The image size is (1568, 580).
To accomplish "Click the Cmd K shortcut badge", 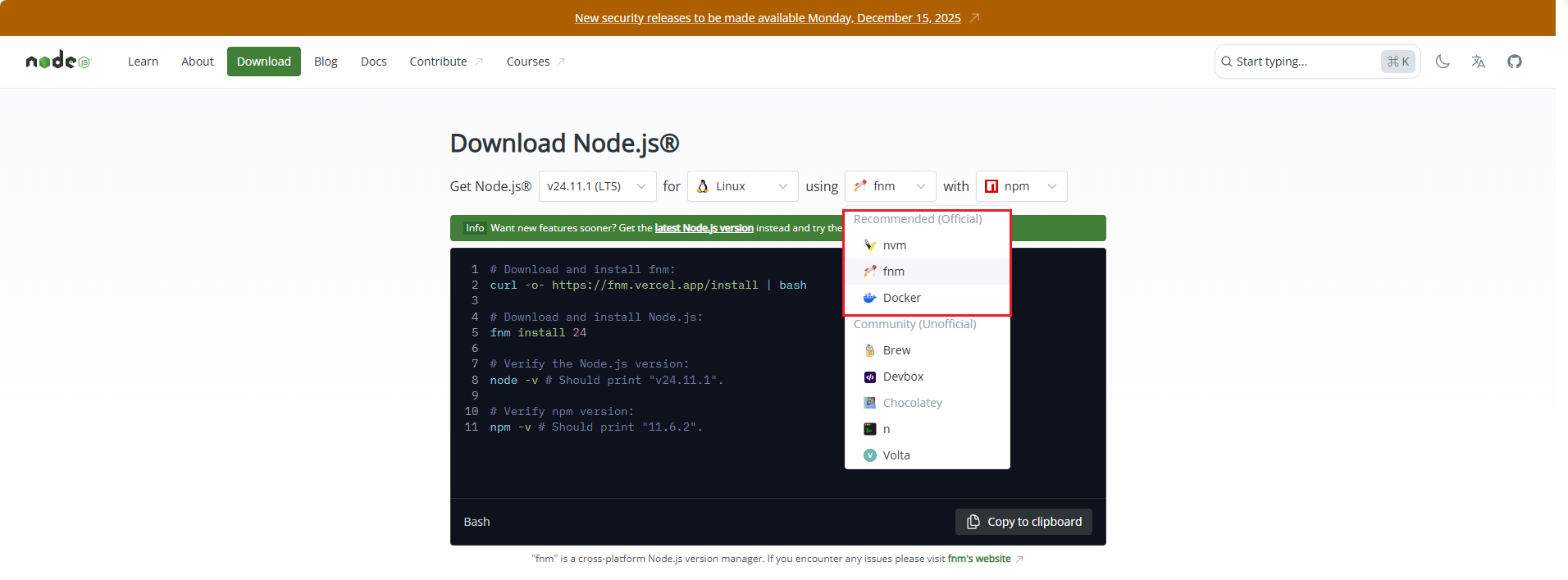I will [1398, 62].
